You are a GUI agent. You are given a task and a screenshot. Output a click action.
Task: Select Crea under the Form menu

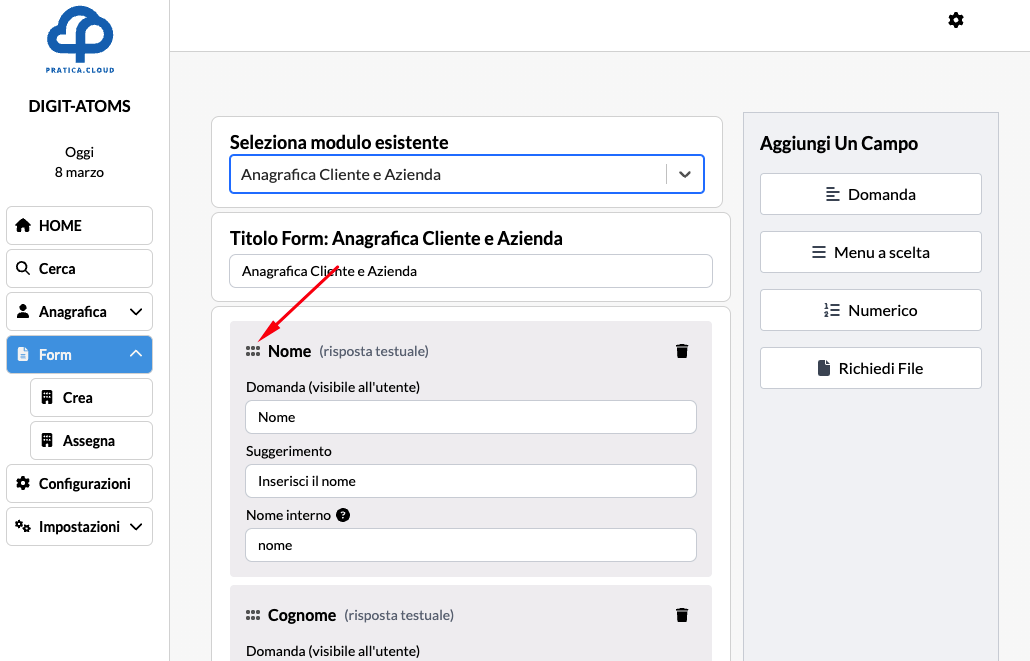pyautogui.click(x=92, y=398)
